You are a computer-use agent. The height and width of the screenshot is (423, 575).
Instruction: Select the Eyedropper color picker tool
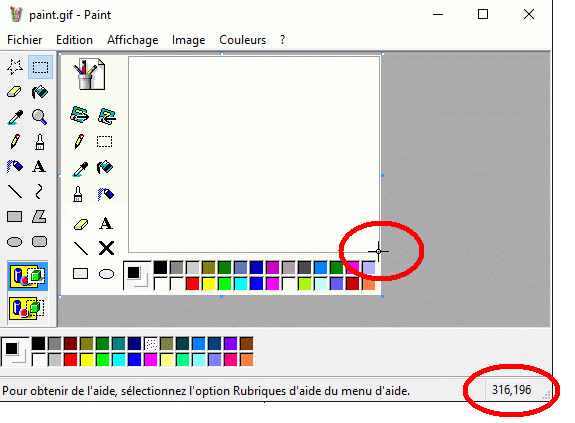click(x=15, y=117)
